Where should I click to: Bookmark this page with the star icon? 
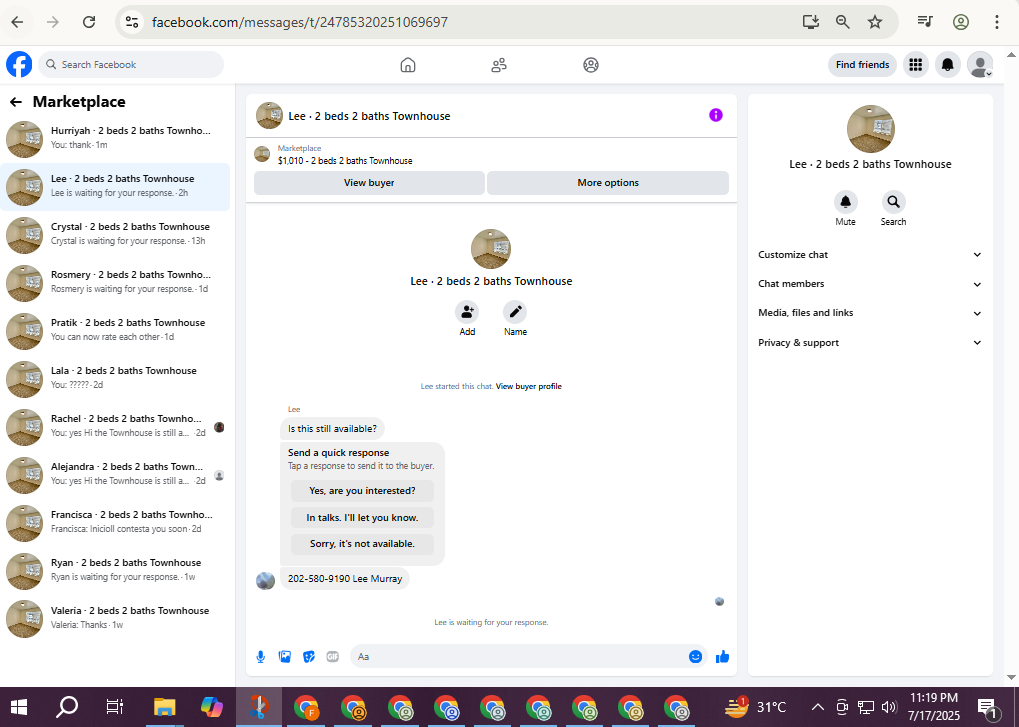875,22
